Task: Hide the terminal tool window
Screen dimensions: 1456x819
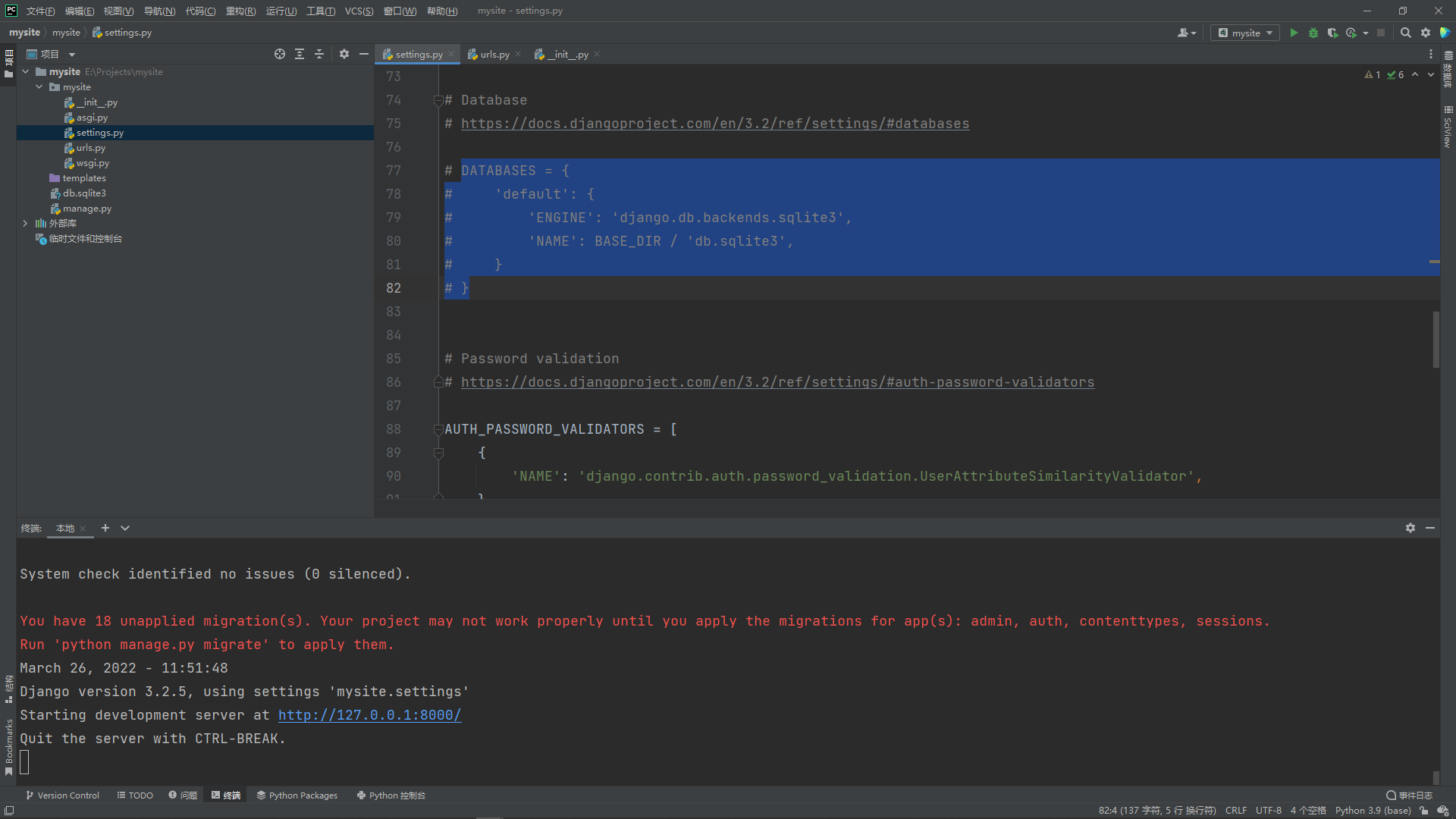Action: pos(1430,528)
